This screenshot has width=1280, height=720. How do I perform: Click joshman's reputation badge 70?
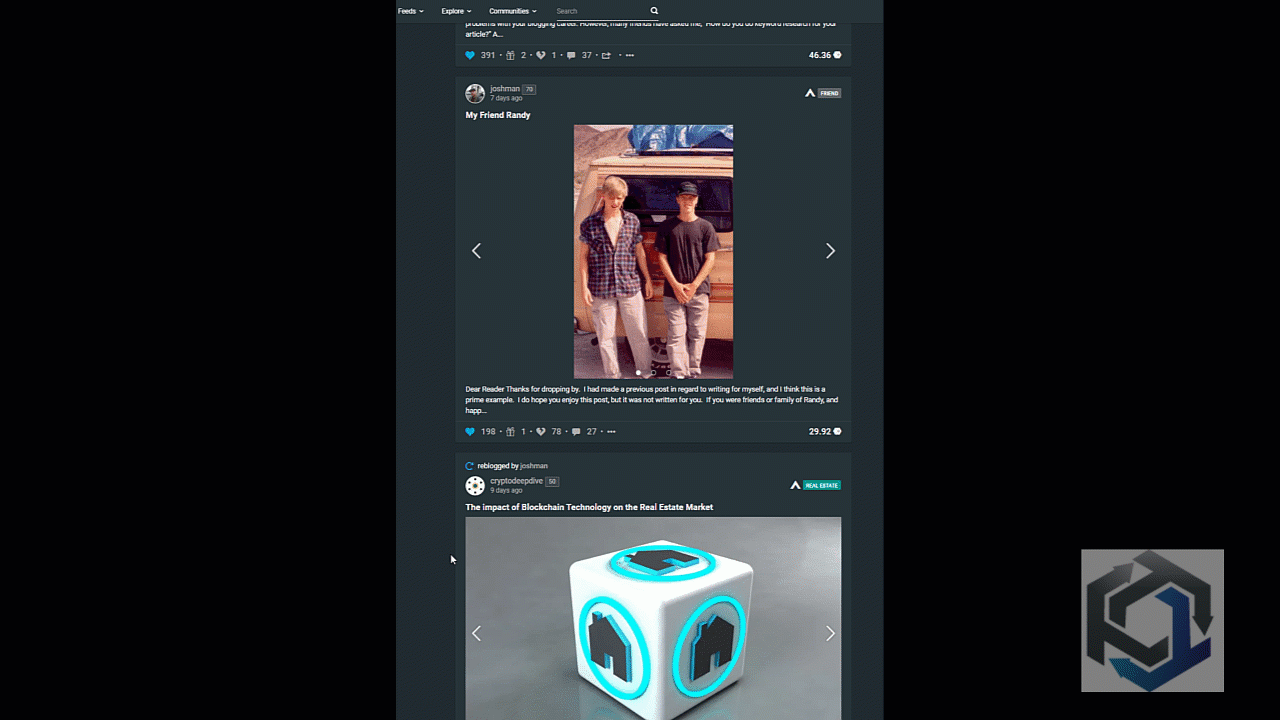coord(529,89)
